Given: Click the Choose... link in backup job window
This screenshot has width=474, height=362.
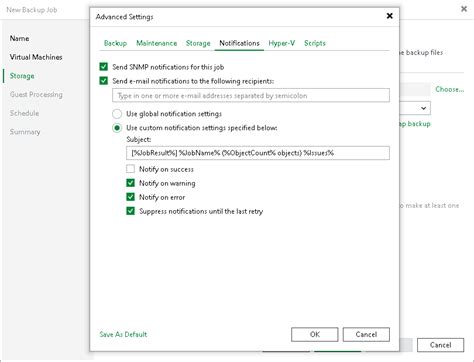Looking at the screenshot, I should (x=449, y=89).
